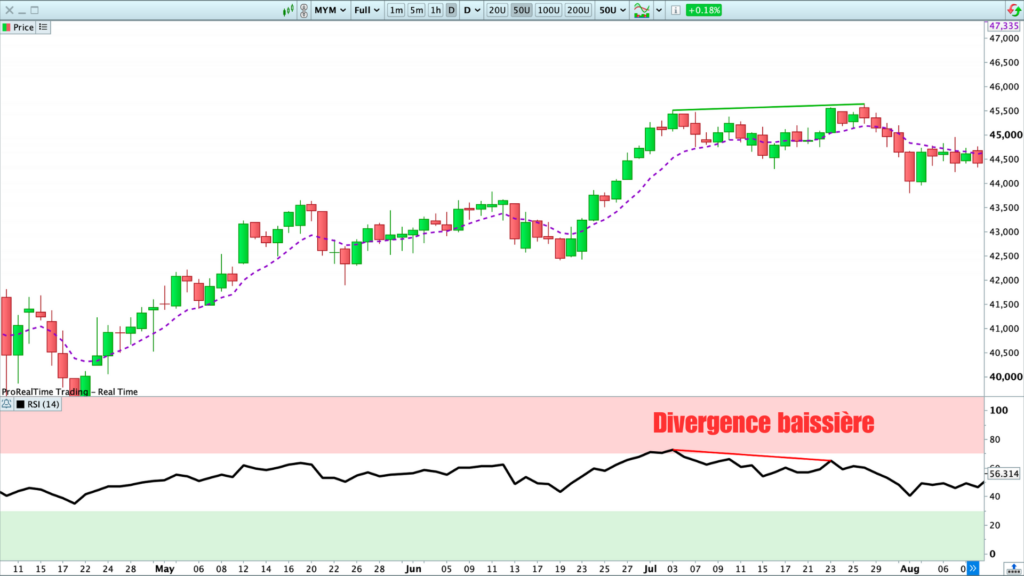Select the Price panel label
The height and width of the screenshot is (576, 1024).
[x=22, y=27]
